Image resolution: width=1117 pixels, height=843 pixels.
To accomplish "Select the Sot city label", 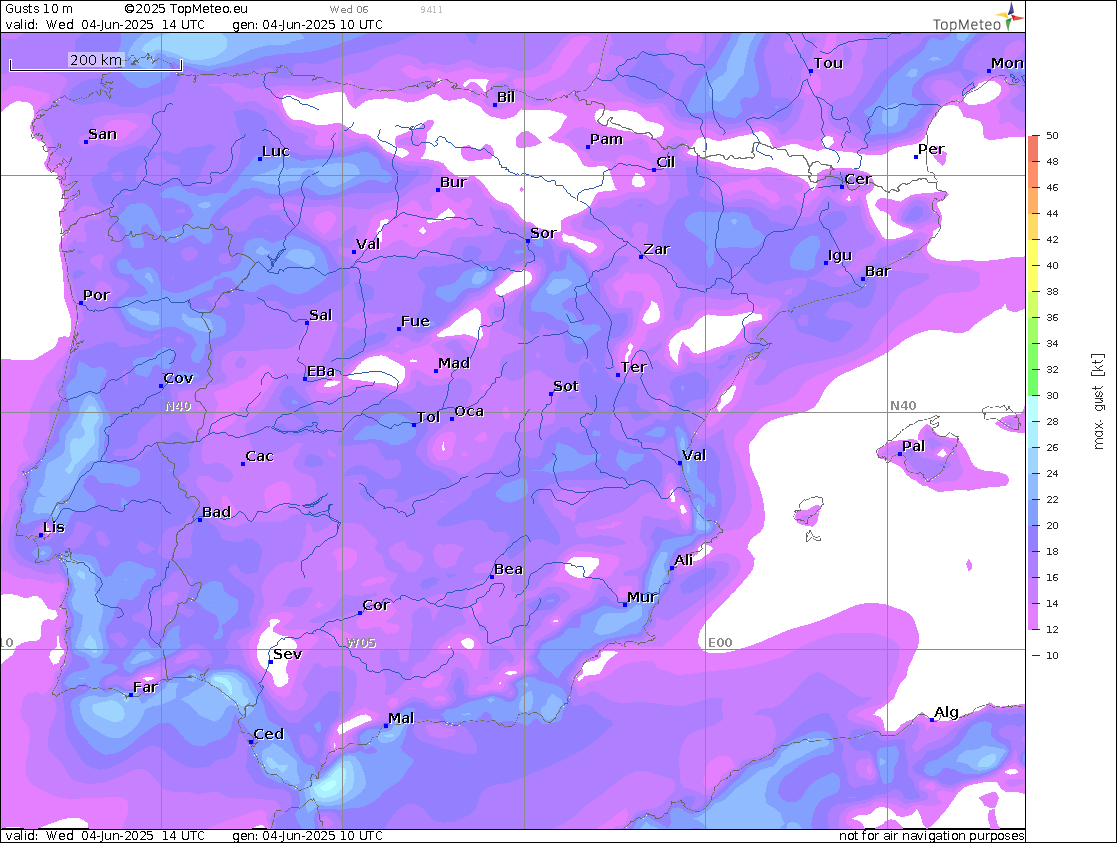I will point(566,386).
